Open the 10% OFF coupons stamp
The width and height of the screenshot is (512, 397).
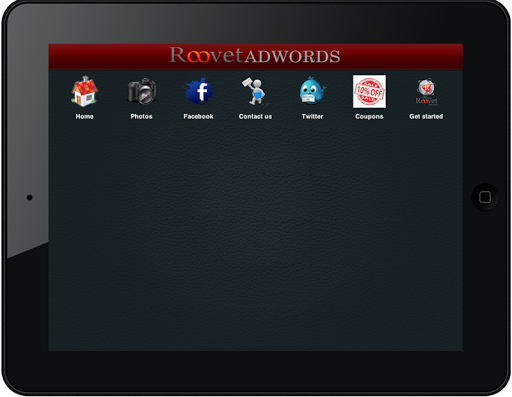(x=369, y=91)
